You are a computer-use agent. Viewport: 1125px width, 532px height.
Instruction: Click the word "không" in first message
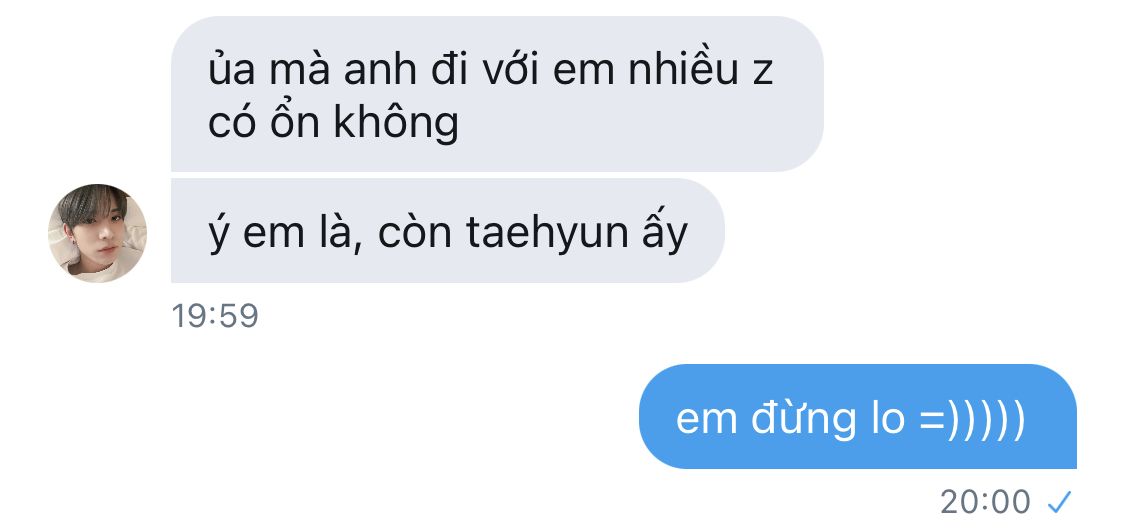coord(396,123)
